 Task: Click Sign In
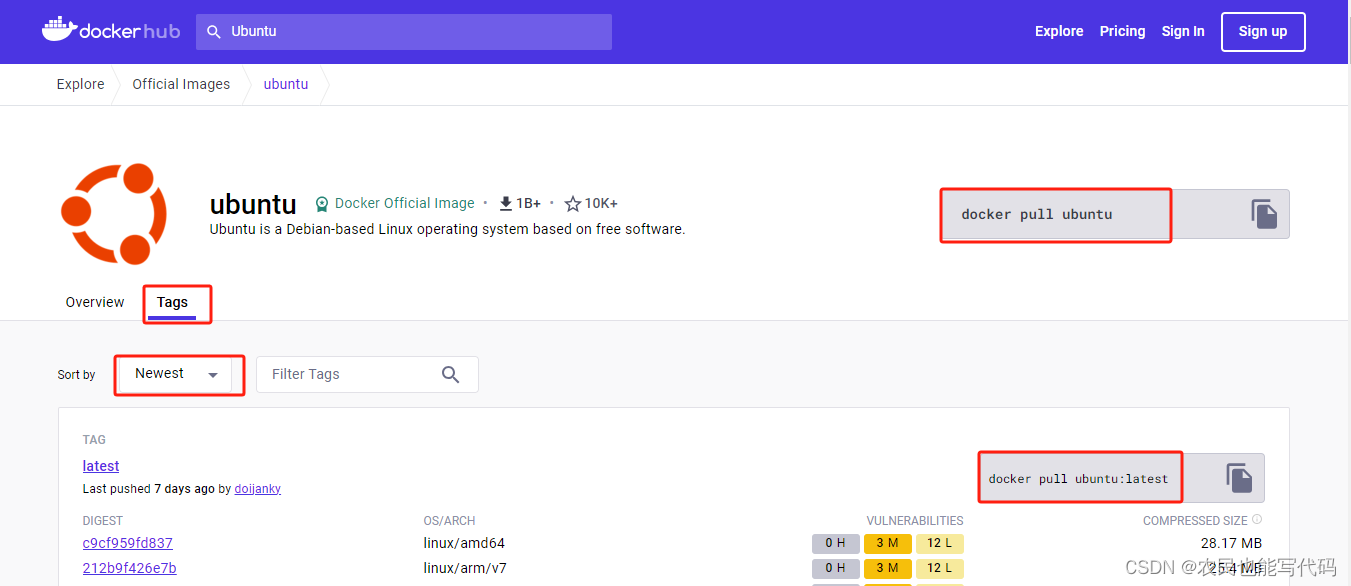1182,31
